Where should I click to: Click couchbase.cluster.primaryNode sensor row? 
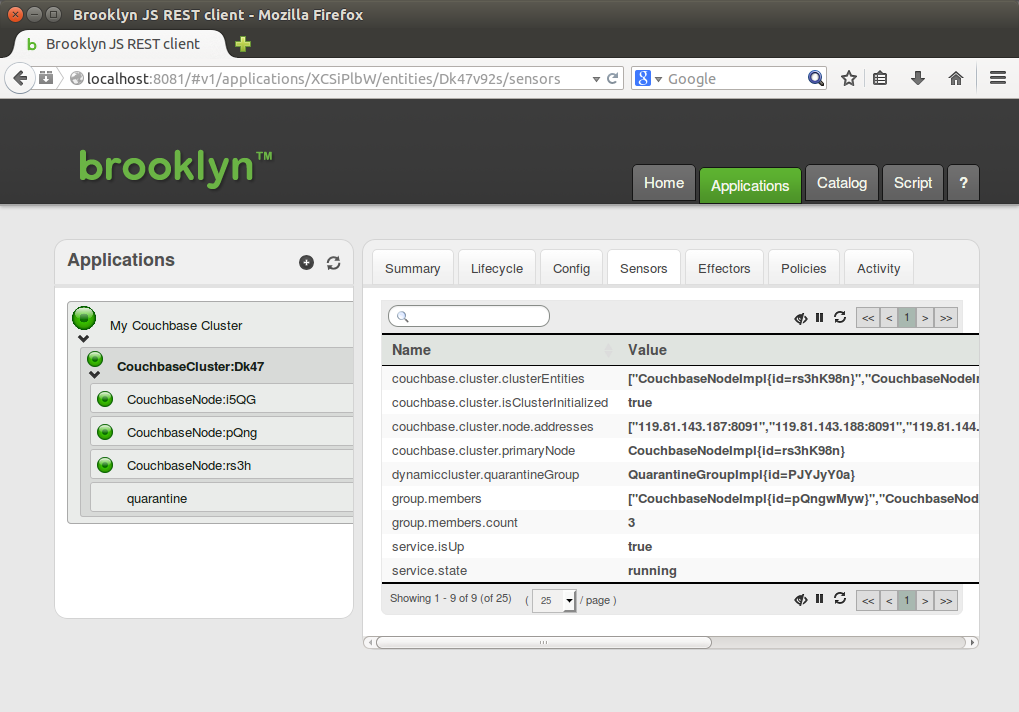coord(680,450)
